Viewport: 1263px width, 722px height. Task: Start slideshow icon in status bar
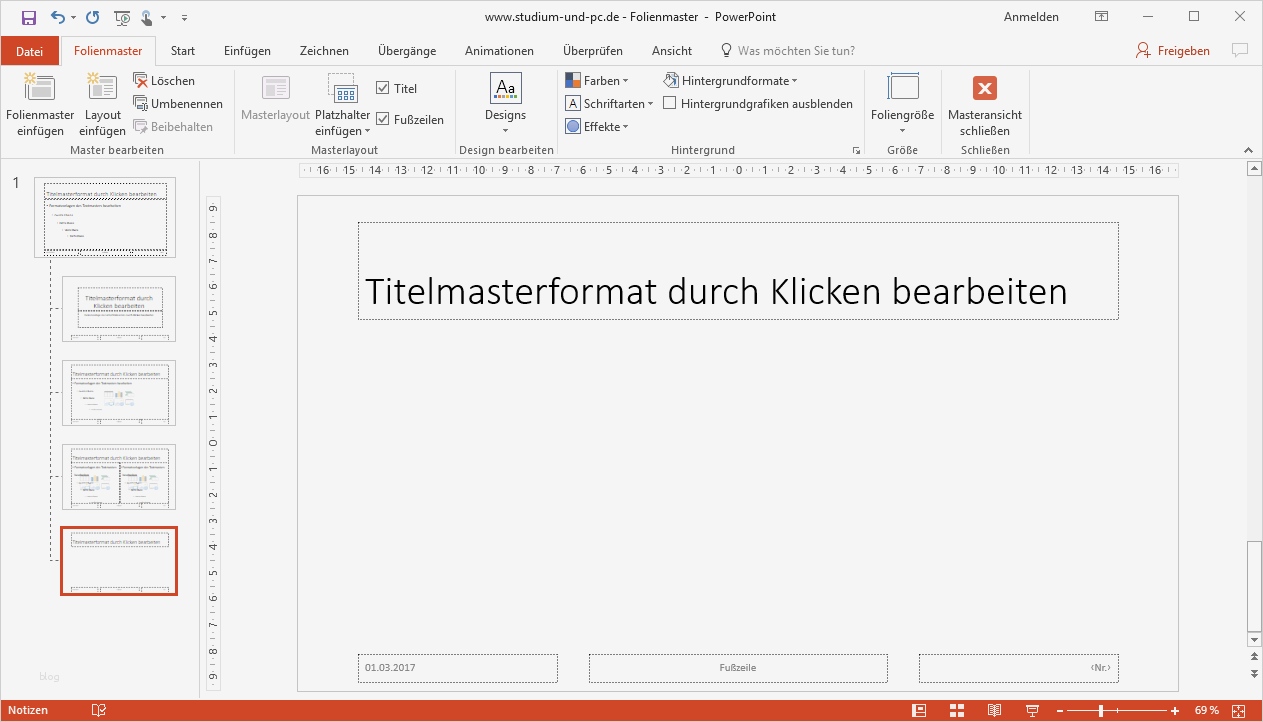1031,710
